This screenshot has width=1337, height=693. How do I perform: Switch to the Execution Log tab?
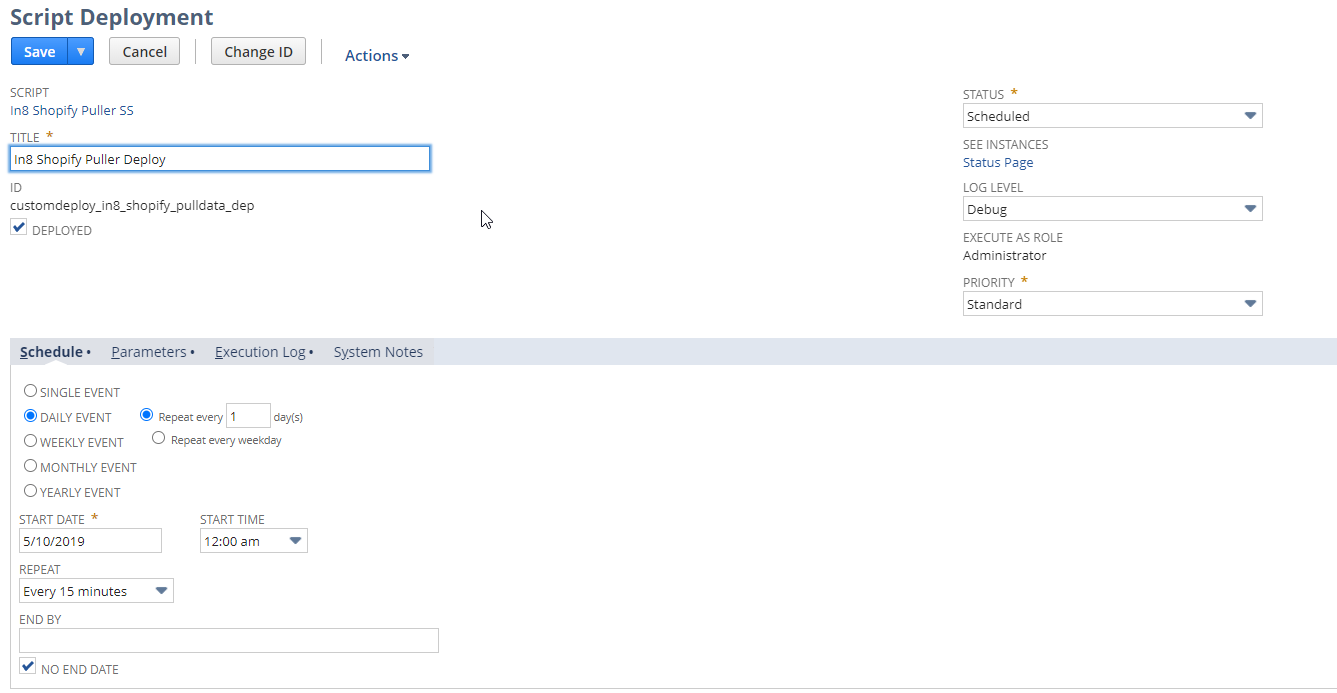[259, 351]
